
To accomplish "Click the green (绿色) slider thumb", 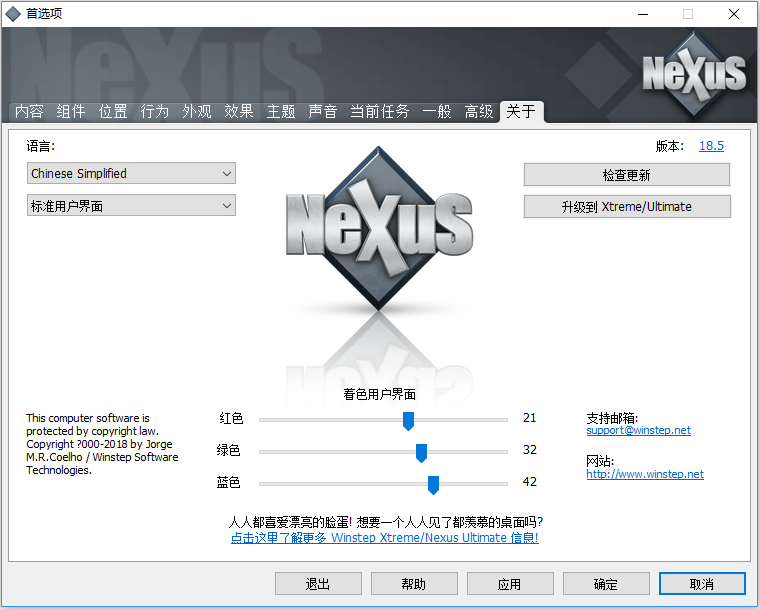I will click(421, 453).
